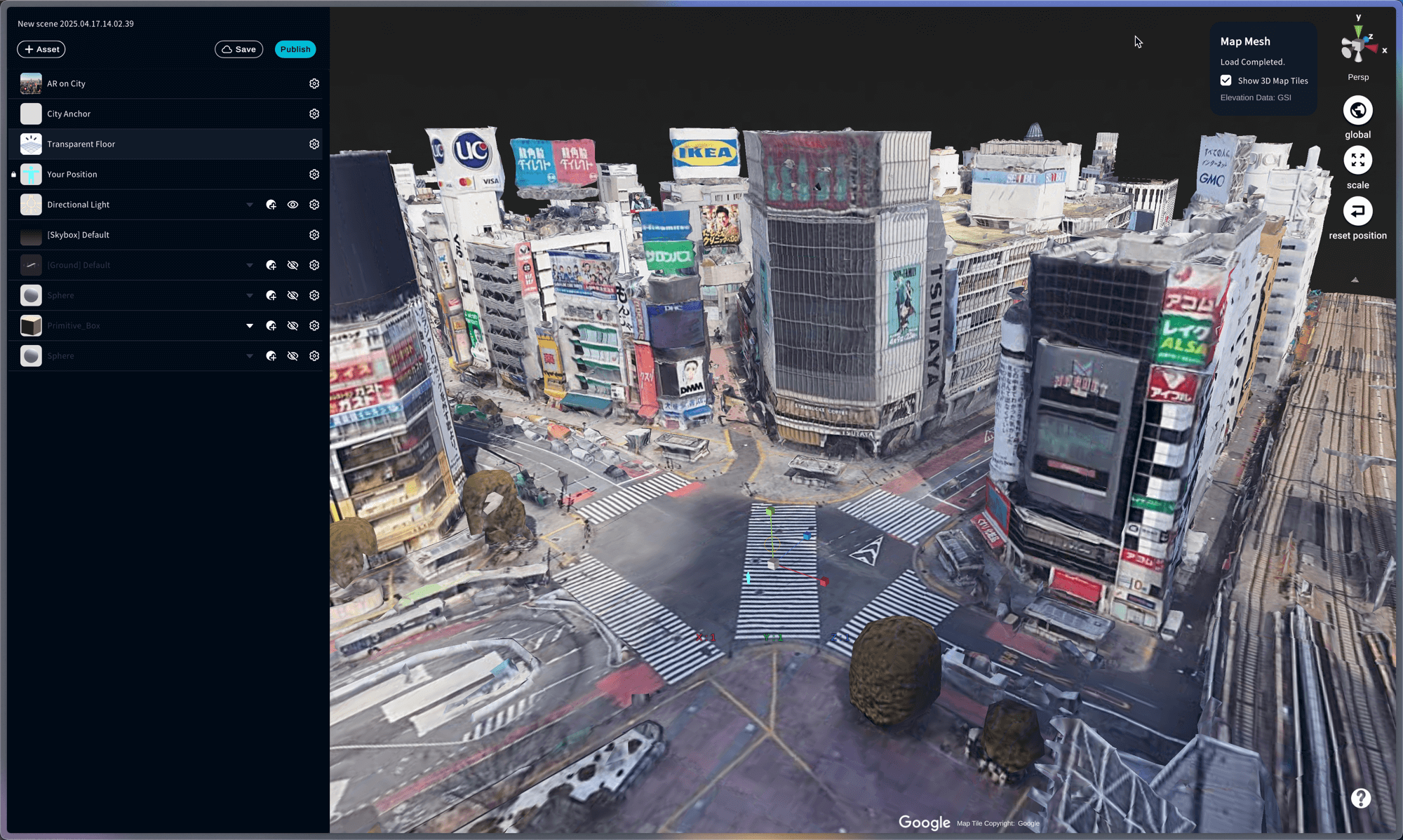Click the Map Mesh panel title

1245,41
